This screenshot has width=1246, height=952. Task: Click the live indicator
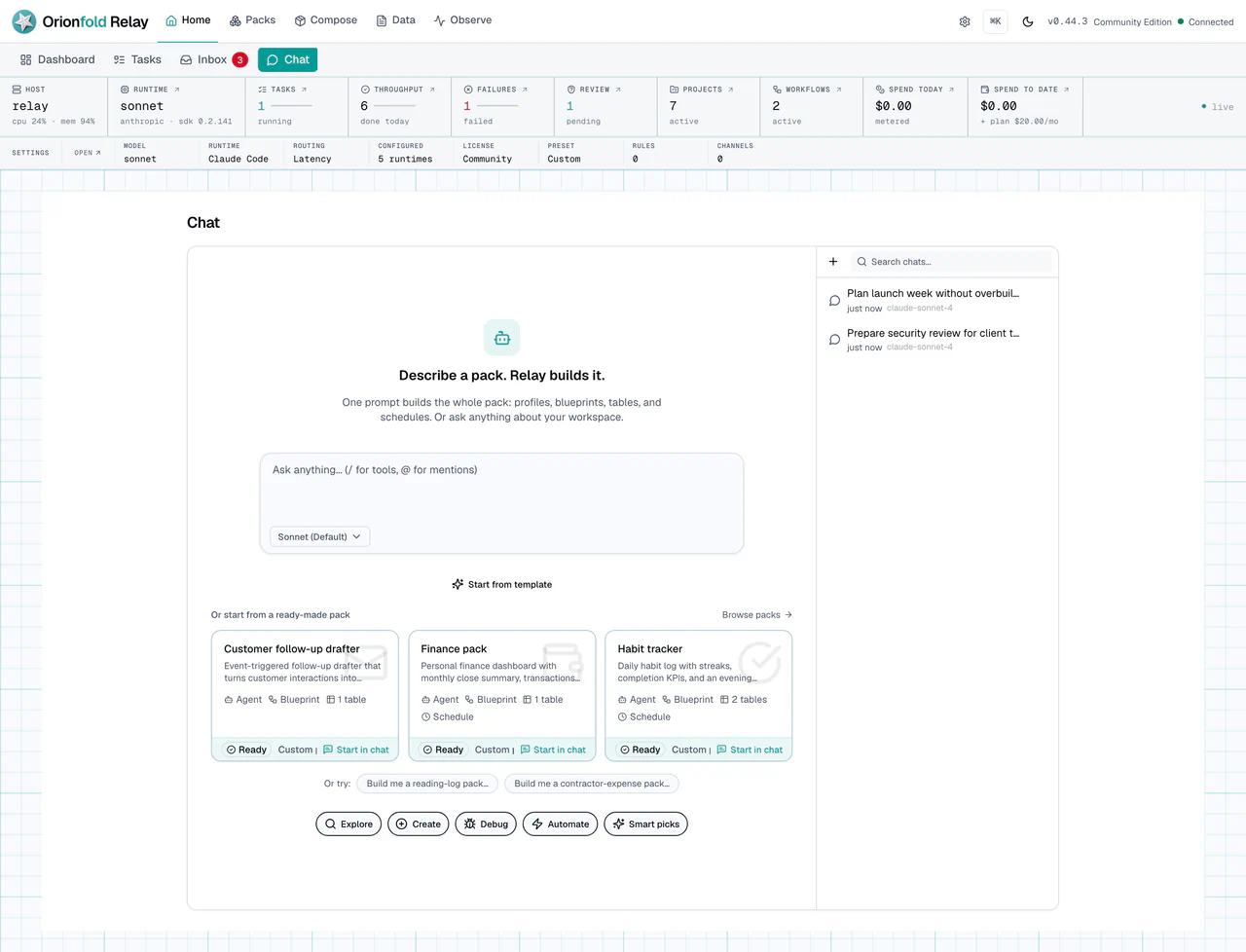coord(1217,107)
